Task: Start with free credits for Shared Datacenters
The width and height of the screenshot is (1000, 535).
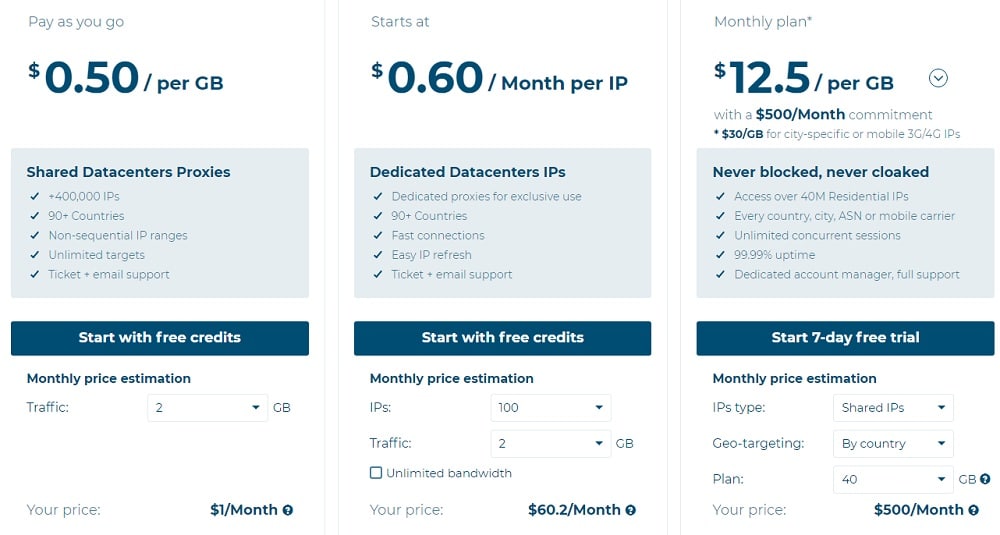Action: (x=159, y=338)
